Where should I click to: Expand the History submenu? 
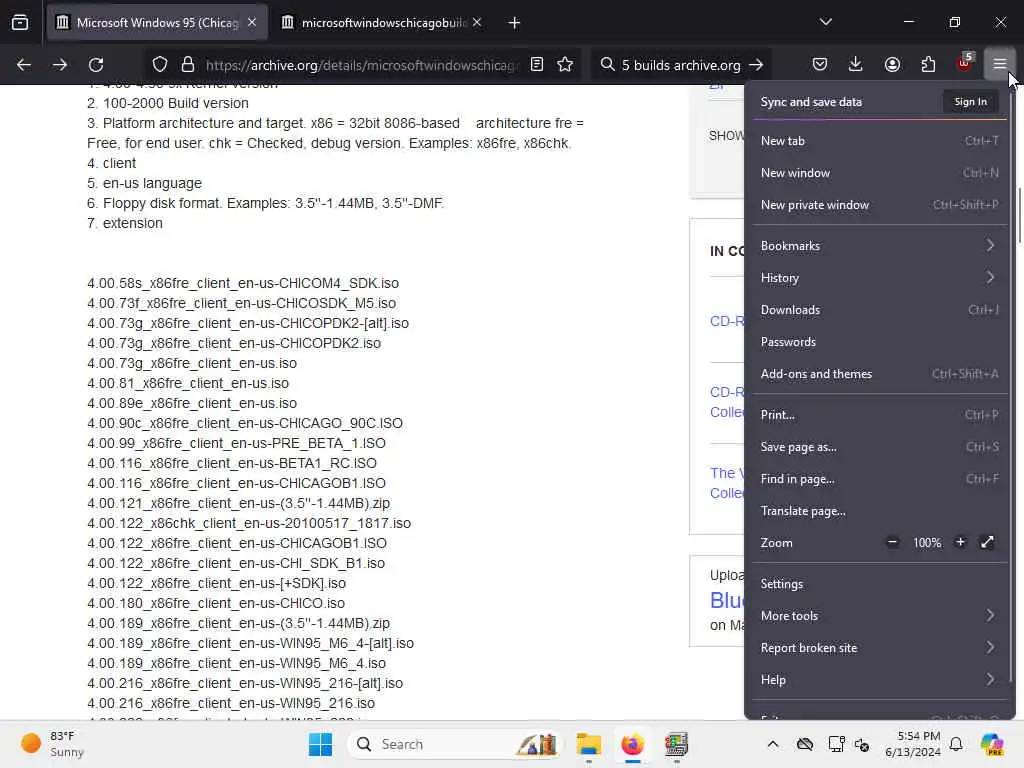[879, 278]
